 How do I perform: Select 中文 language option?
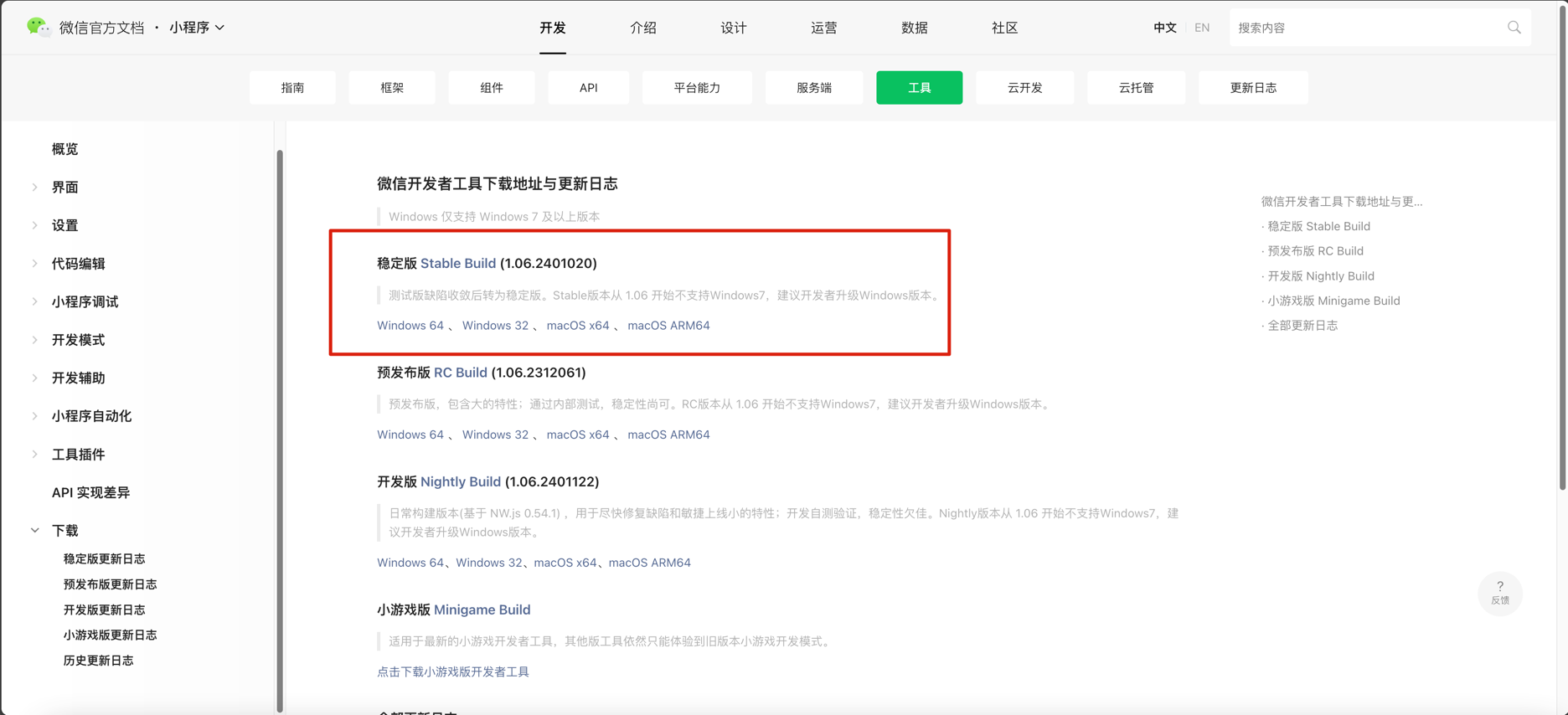(x=1165, y=28)
